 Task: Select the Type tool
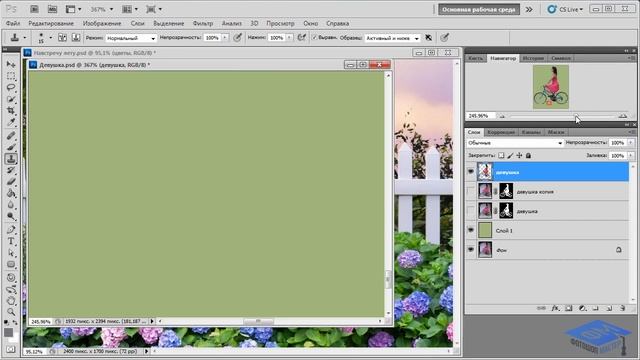(11, 241)
